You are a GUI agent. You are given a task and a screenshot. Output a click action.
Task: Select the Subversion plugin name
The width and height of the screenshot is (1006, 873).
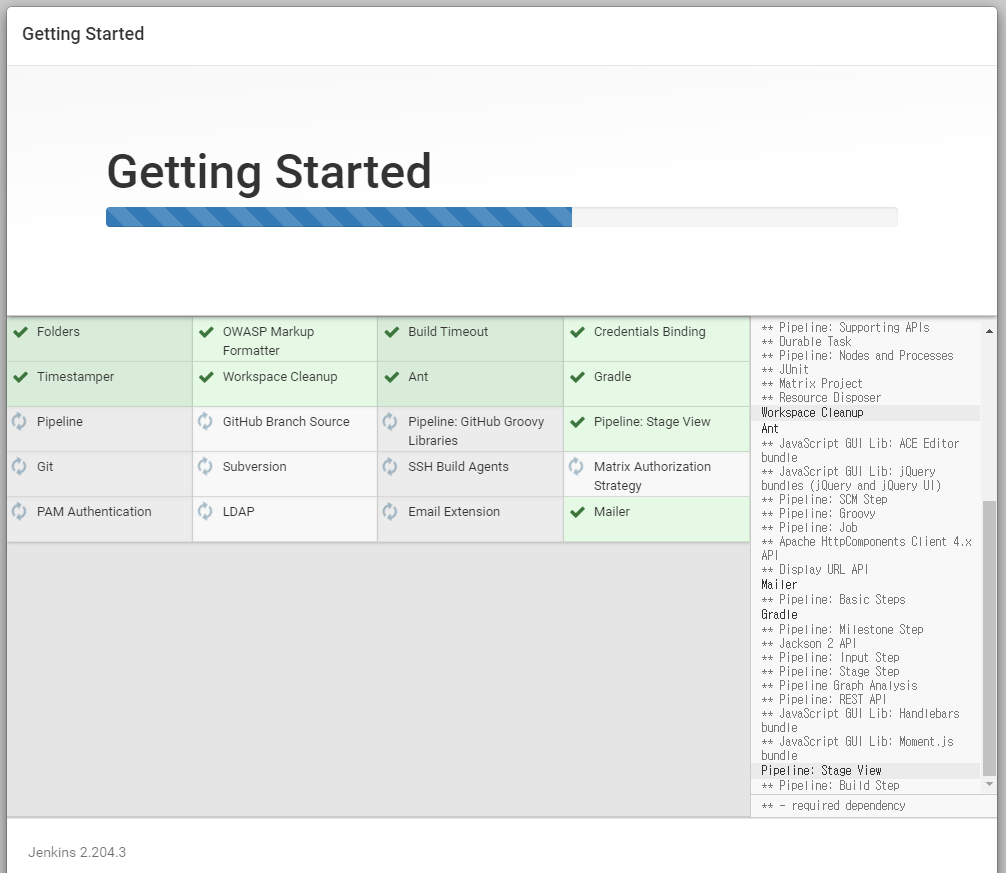(255, 466)
